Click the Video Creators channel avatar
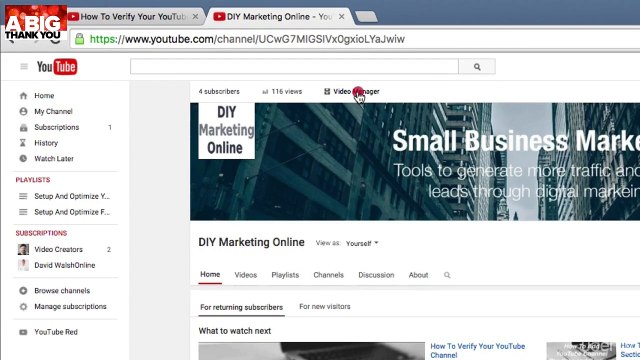 (x=23, y=249)
